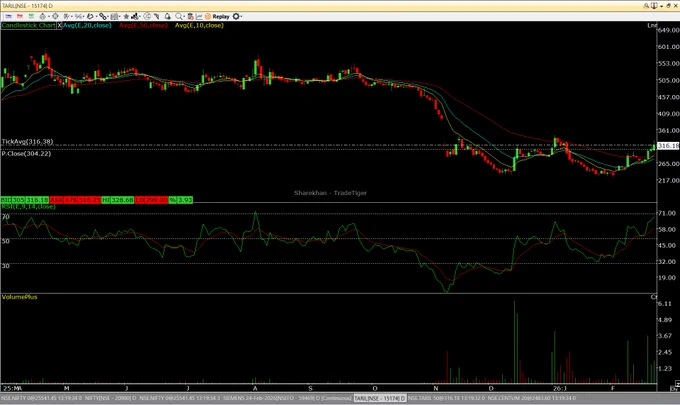Click the line chart icon beside Replay

coord(199,16)
